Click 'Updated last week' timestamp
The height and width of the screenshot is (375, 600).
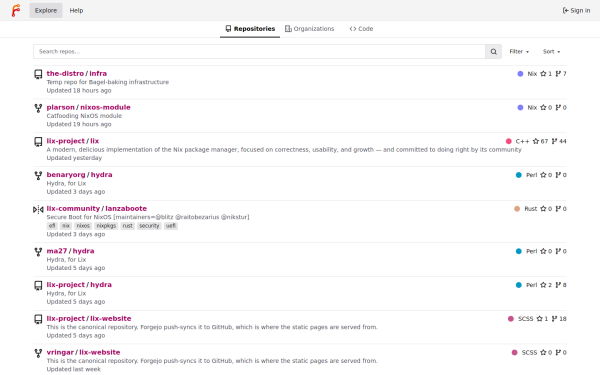click(73, 369)
